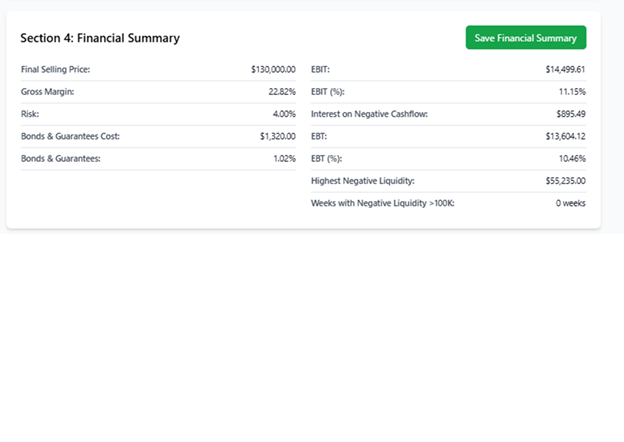The image size is (624, 442).
Task: Select the 0 weeks value
Action: pyautogui.click(x=571, y=203)
